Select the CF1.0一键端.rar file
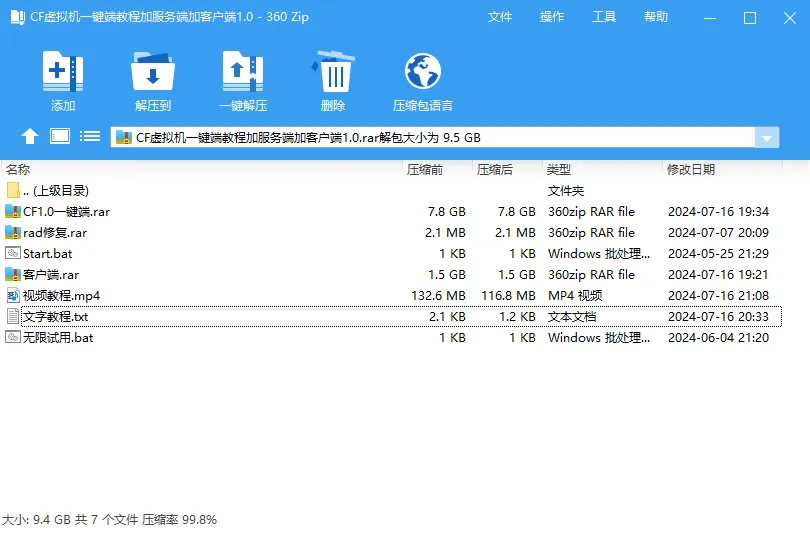This screenshot has height=534, width=810. coord(64,212)
